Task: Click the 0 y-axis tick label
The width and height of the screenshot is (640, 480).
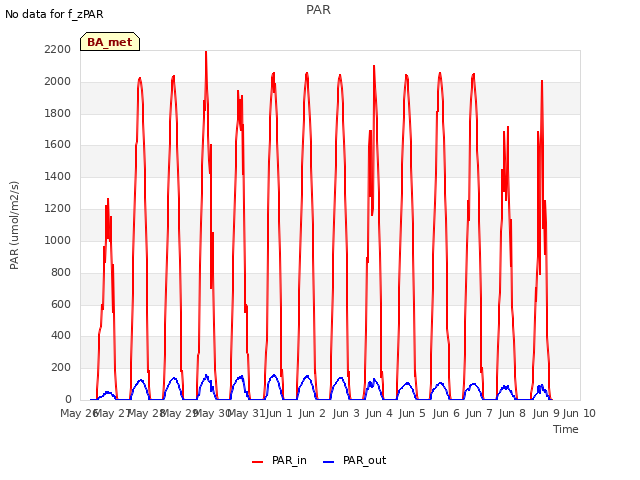Action: click(x=68, y=400)
